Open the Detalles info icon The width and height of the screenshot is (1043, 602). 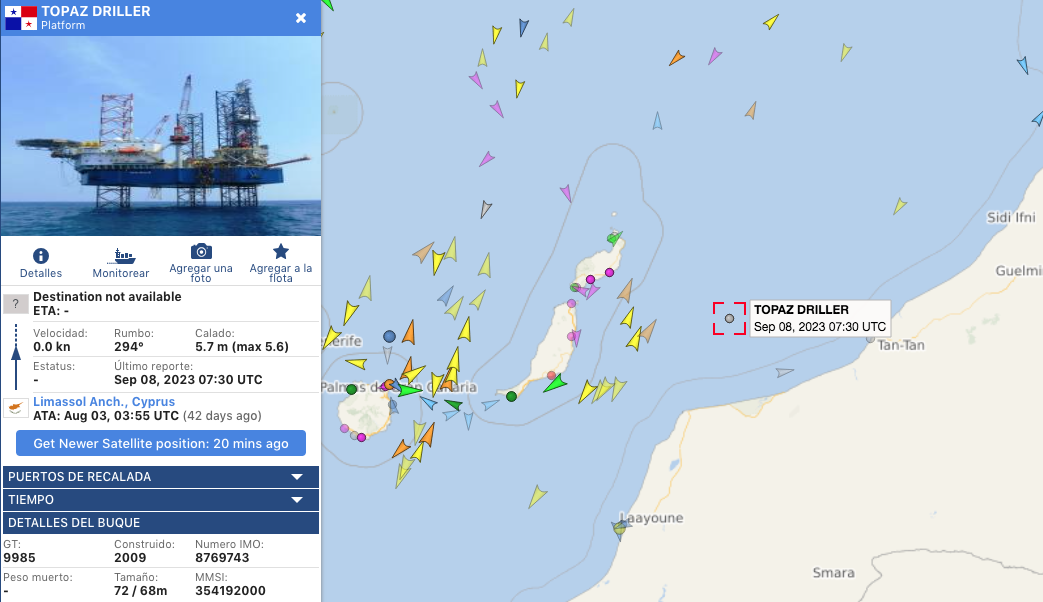click(41, 256)
